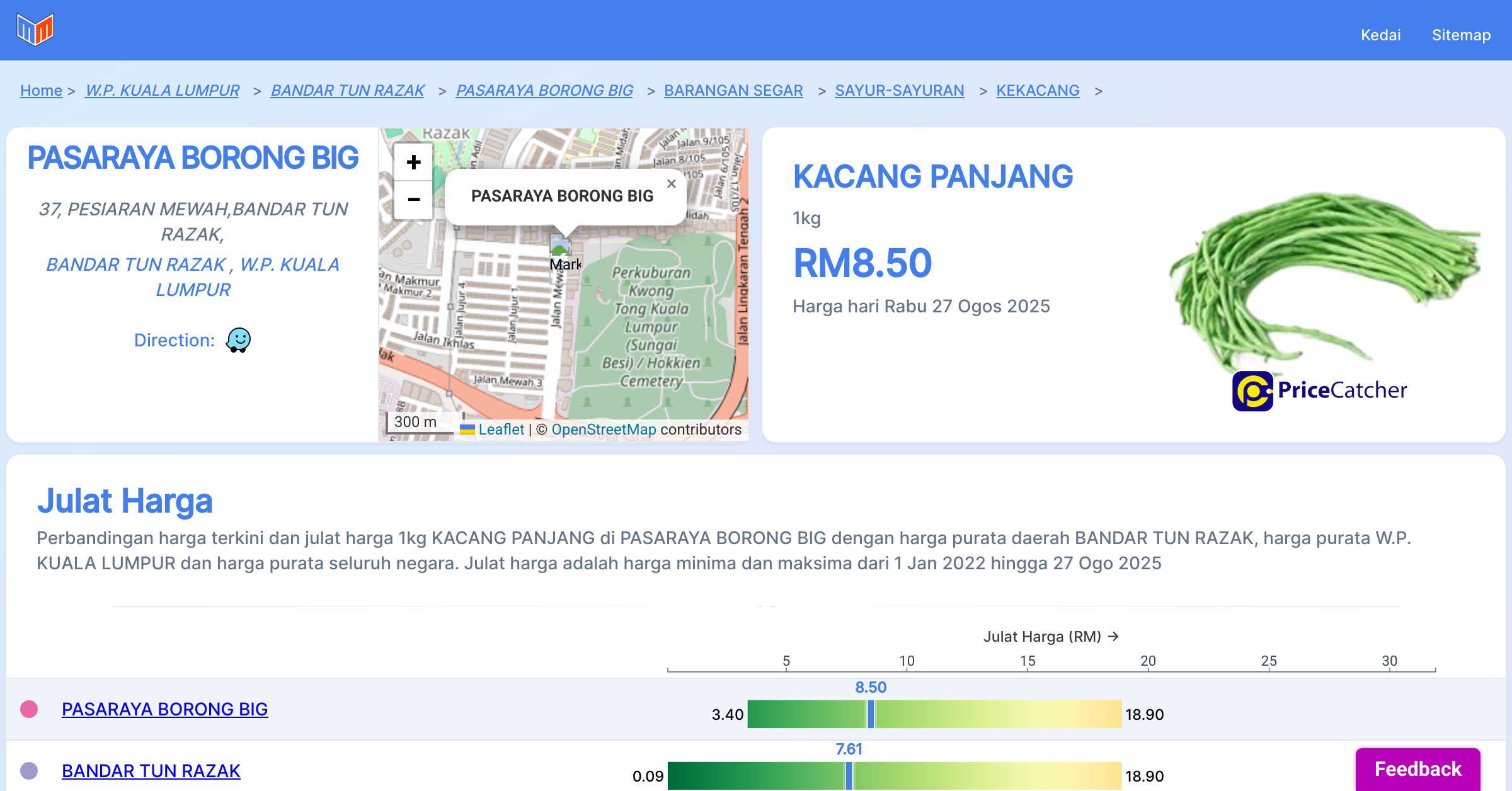This screenshot has width=1512, height=791.
Task: Click the 7.61 marker on price bar
Action: 849,776
